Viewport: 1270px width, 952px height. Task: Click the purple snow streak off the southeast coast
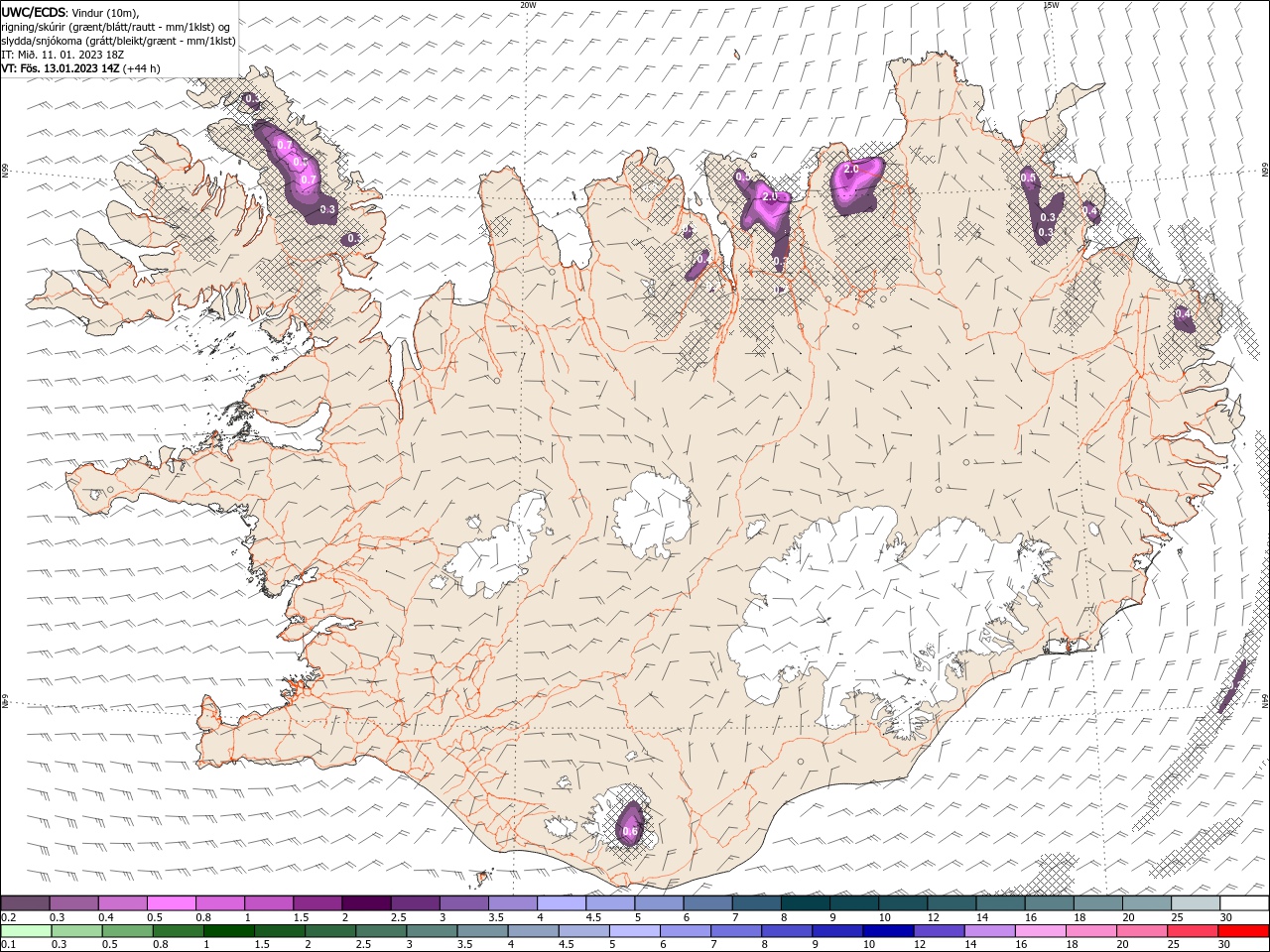coord(1231,686)
